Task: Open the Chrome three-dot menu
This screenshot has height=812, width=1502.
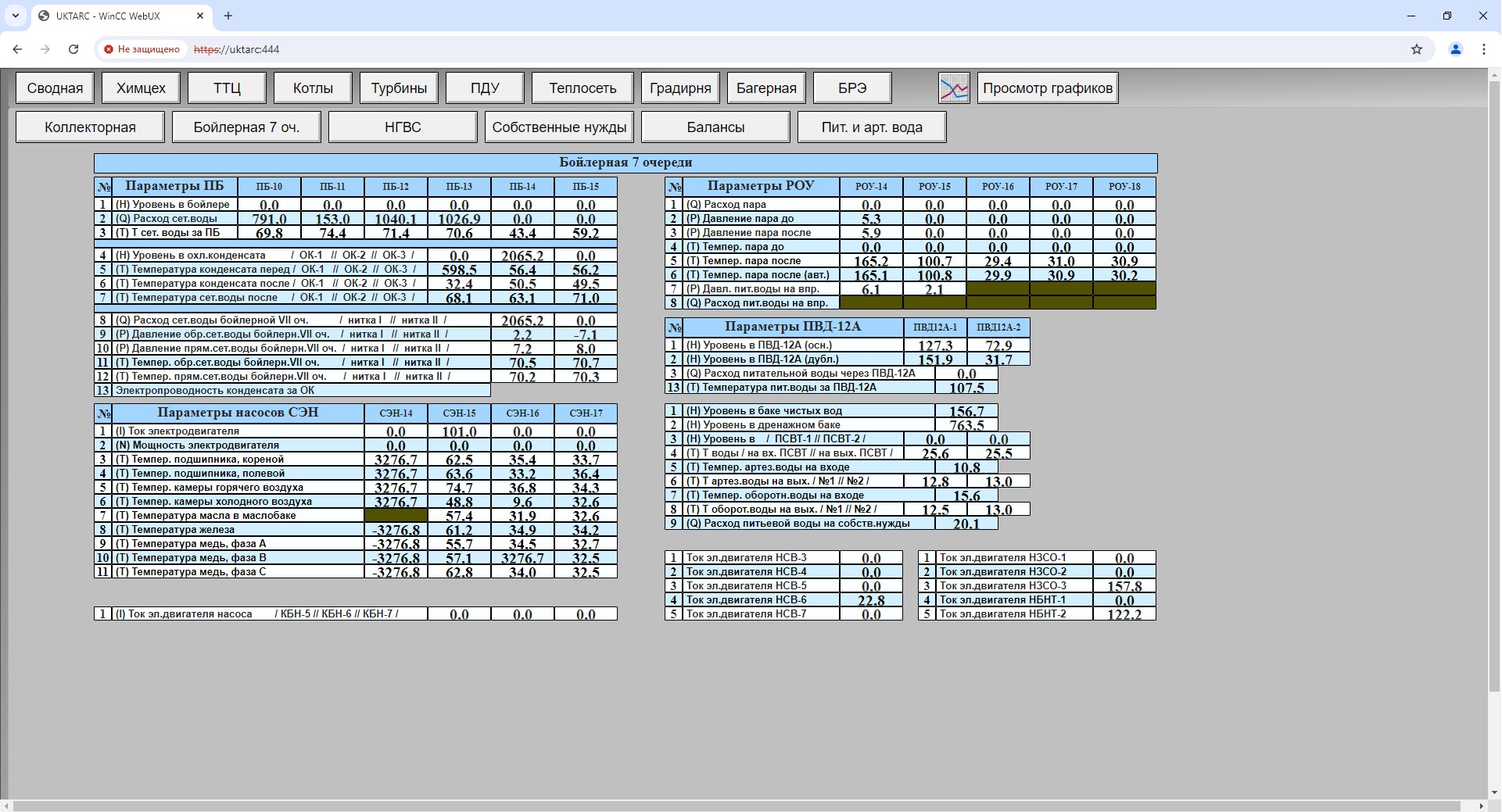Action: click(1484, 49)
